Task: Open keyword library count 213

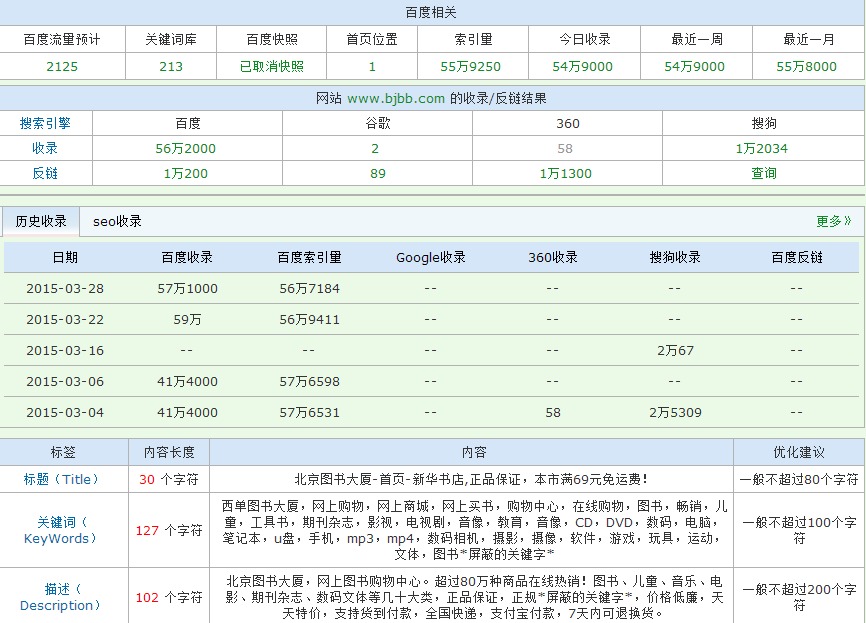Action: (x=171, y=66)
